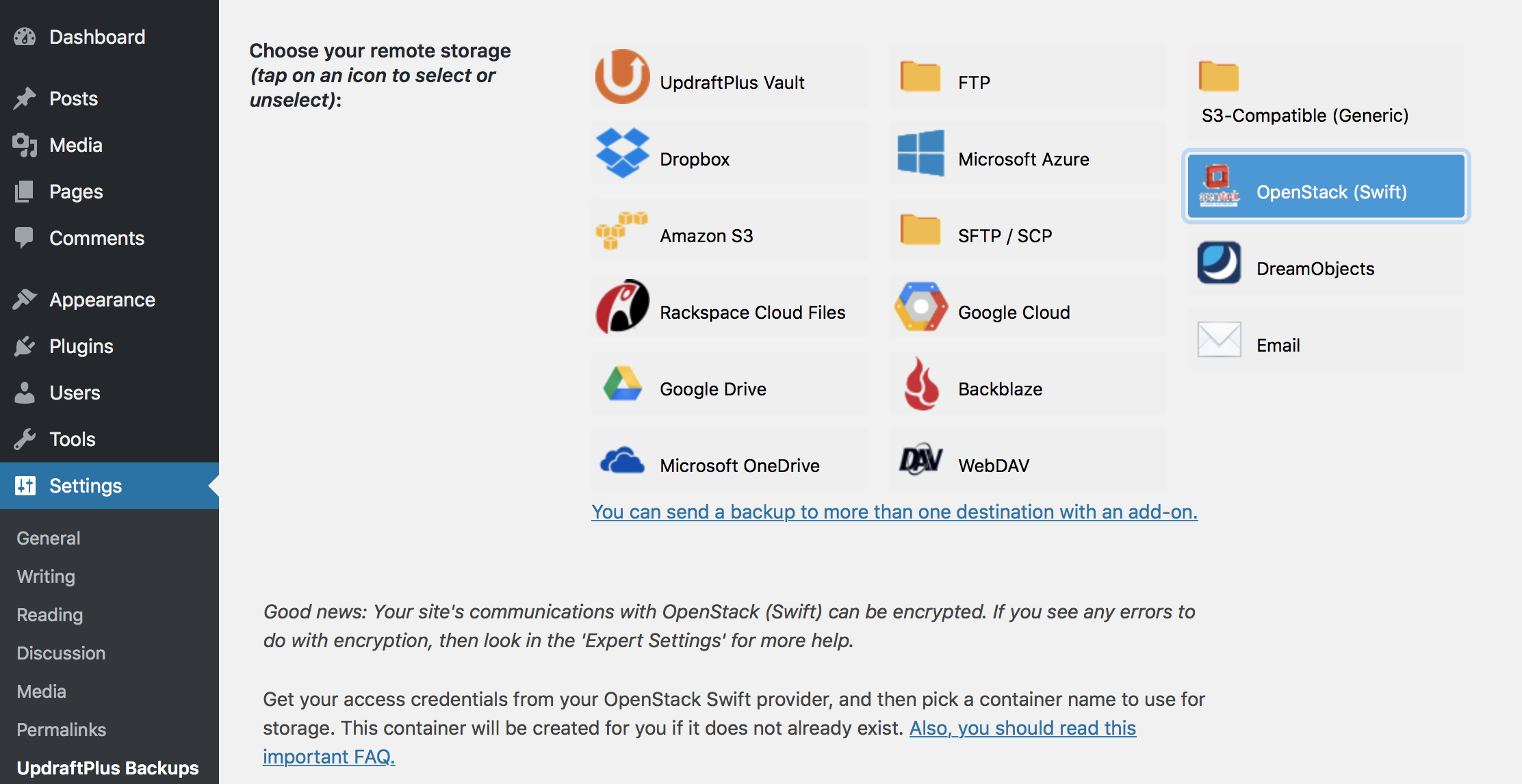
Task: Select the SFTP / SCP label
Action: click(1005, 236)
